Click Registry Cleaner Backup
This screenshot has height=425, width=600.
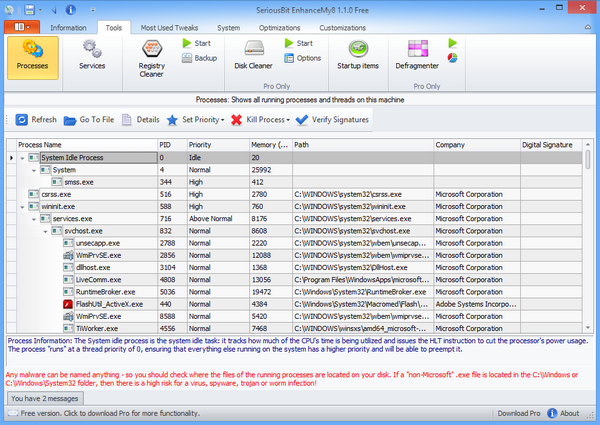coord(199,58)
